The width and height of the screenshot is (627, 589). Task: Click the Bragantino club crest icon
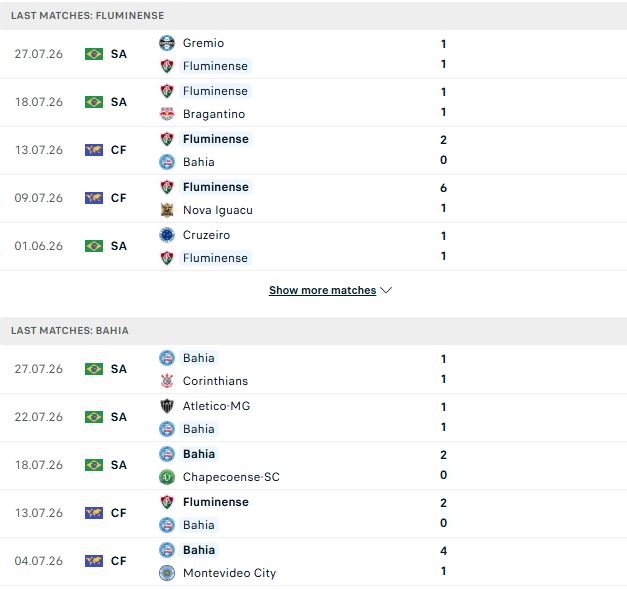coord(167,114)
